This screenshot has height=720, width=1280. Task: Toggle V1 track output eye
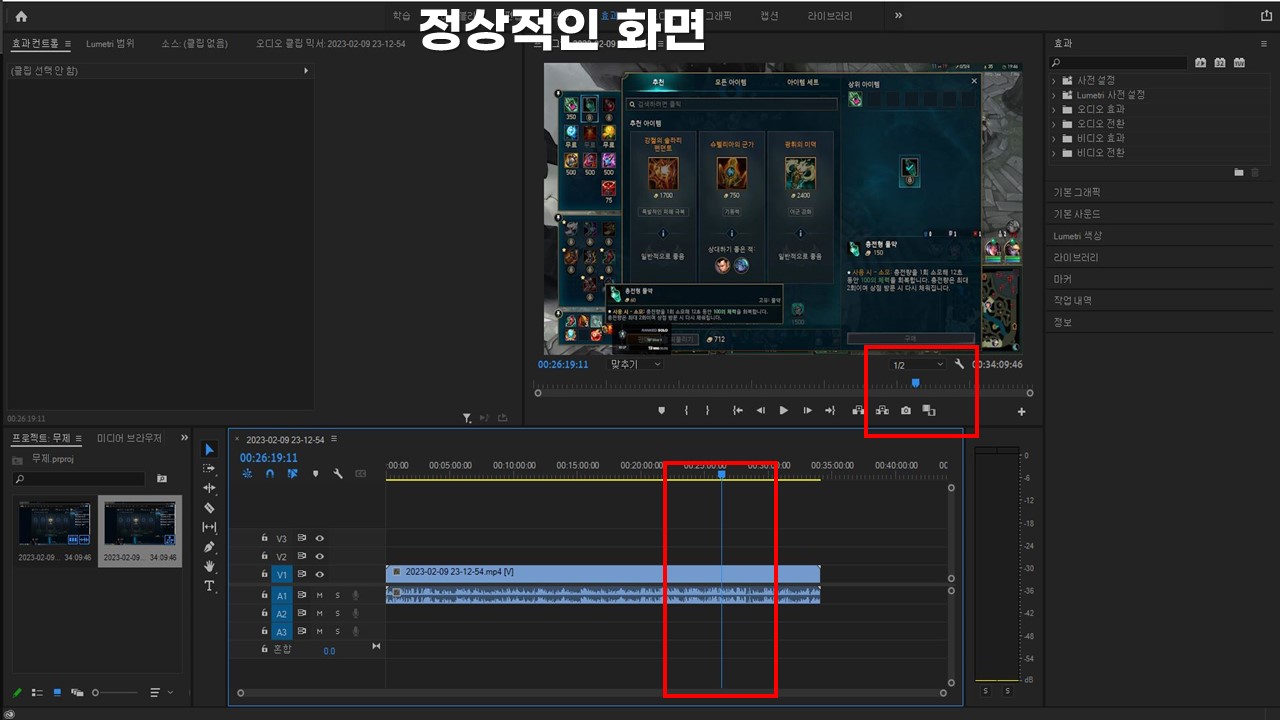coord(320,575)
